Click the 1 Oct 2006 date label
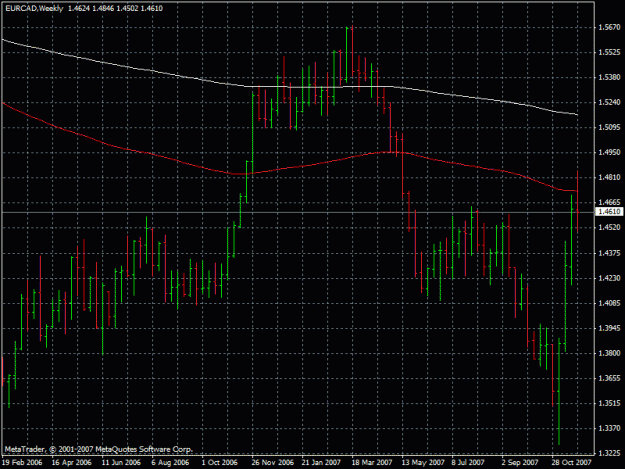The width and height of the screenshot is (625, 469). (220, 463)
